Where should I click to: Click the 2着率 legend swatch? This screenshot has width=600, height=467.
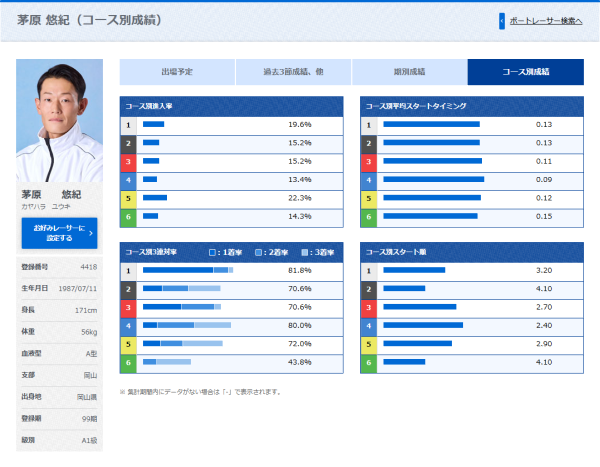point(258,252)
